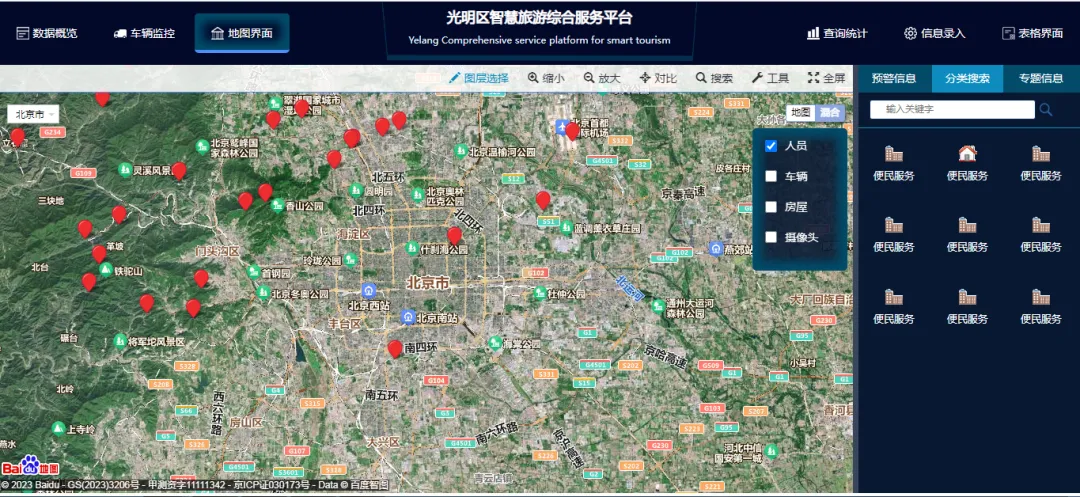Click the green 海棠公园 icon
Image resolution: width=1080 pixels, height=497 pixels.
[x=495, y=343]
